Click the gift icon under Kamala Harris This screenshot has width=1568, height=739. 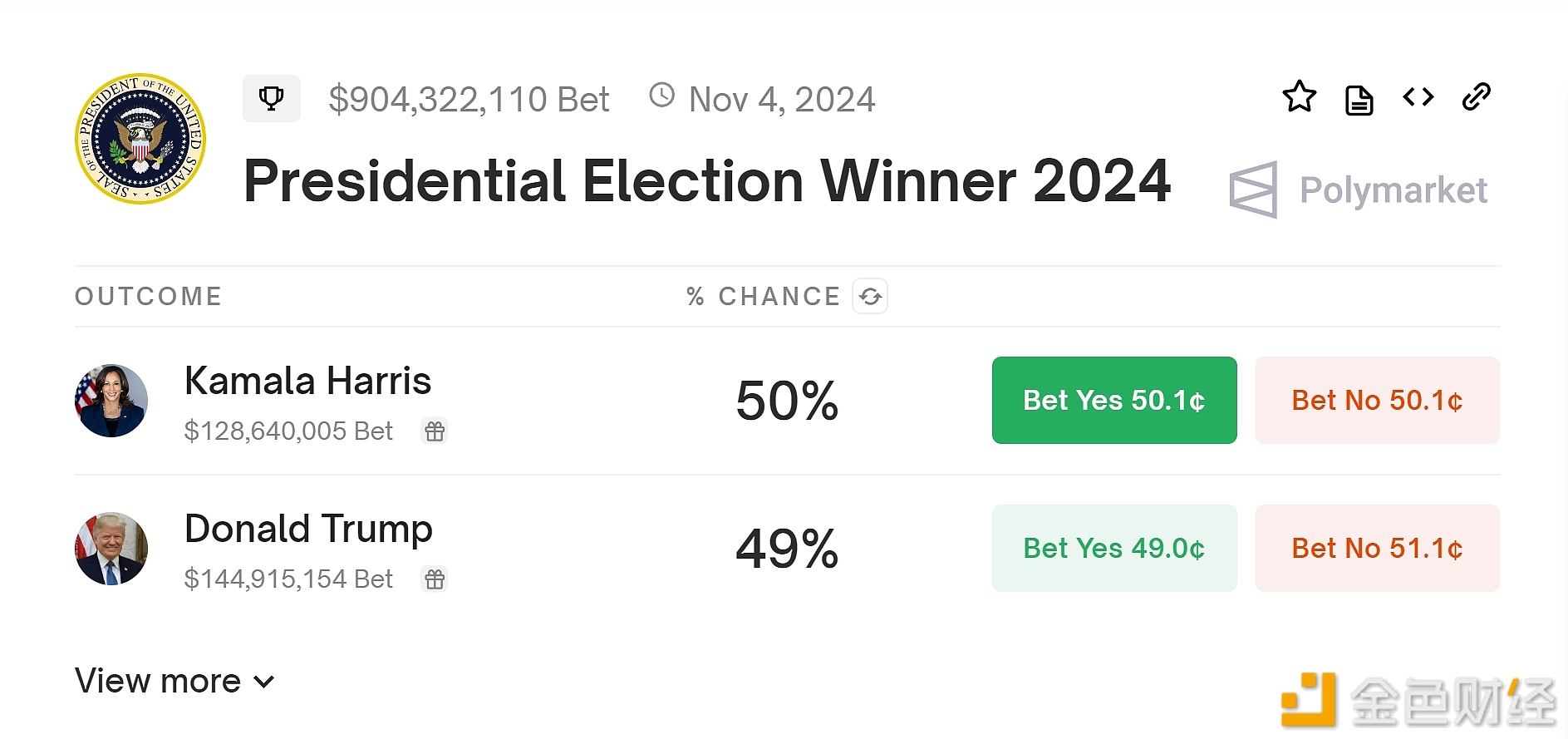(435, 431)
